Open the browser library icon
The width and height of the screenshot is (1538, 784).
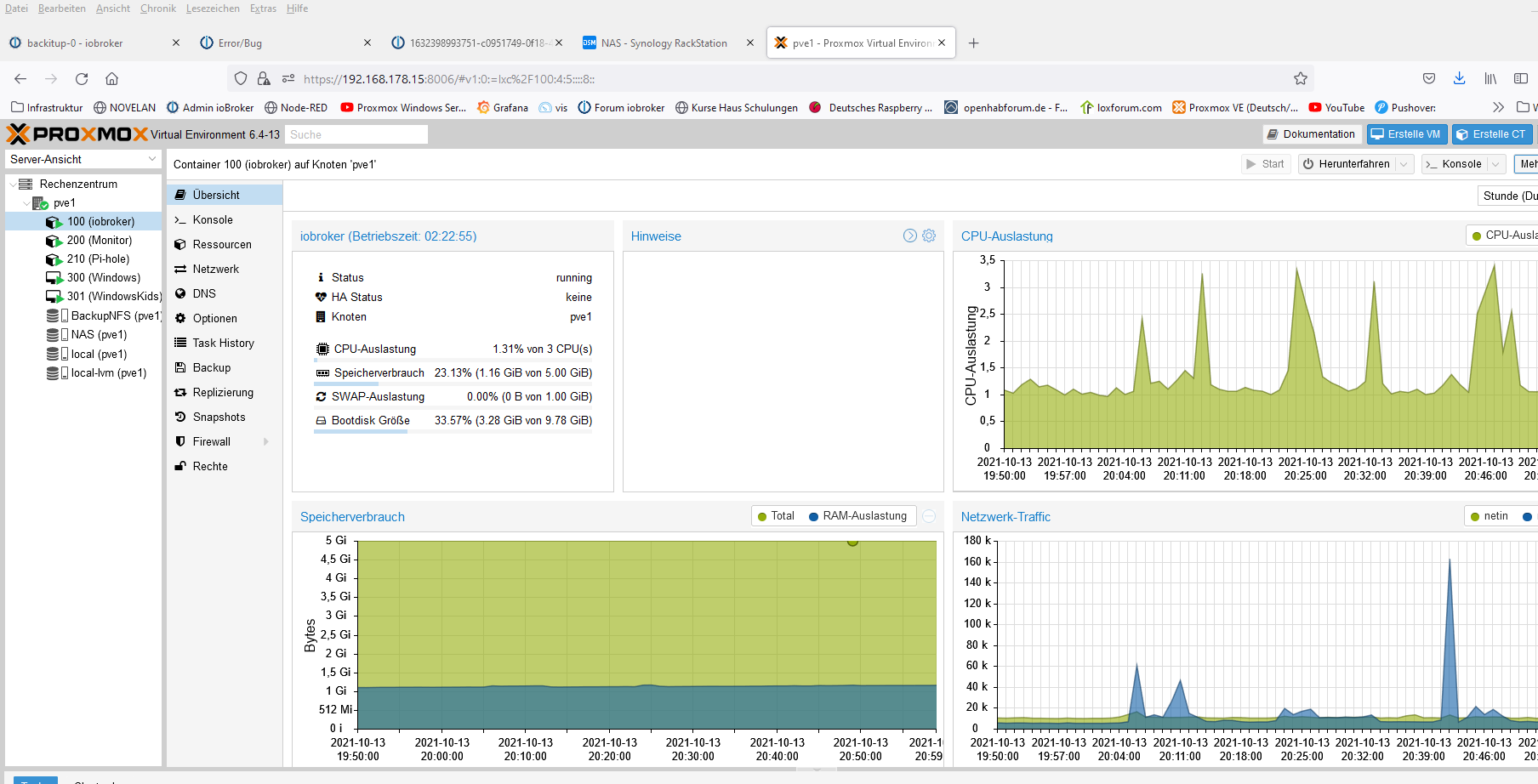(1490, 78)
